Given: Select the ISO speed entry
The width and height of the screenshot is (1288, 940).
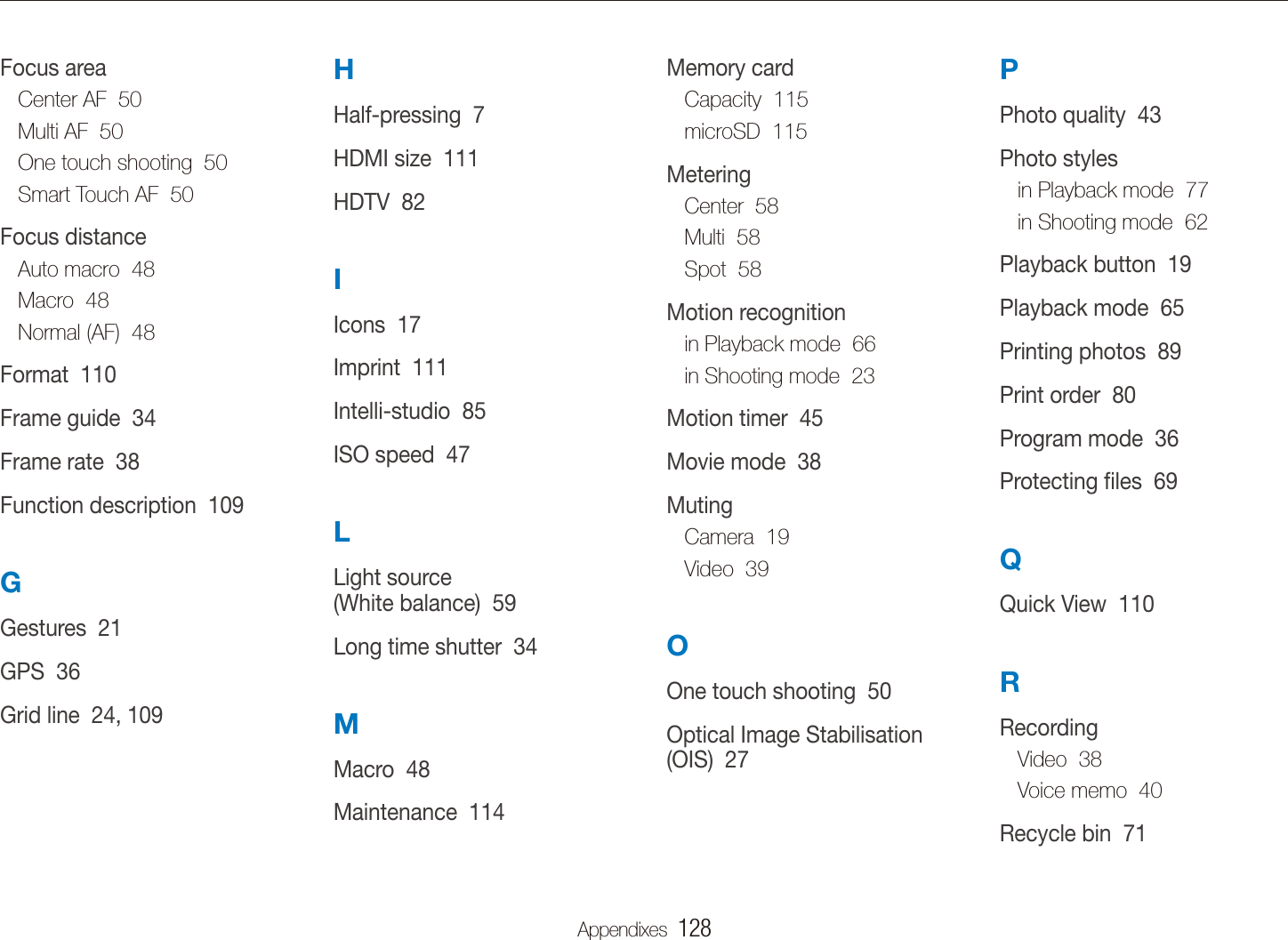Looking at the screenshot, I should (400, 455).
